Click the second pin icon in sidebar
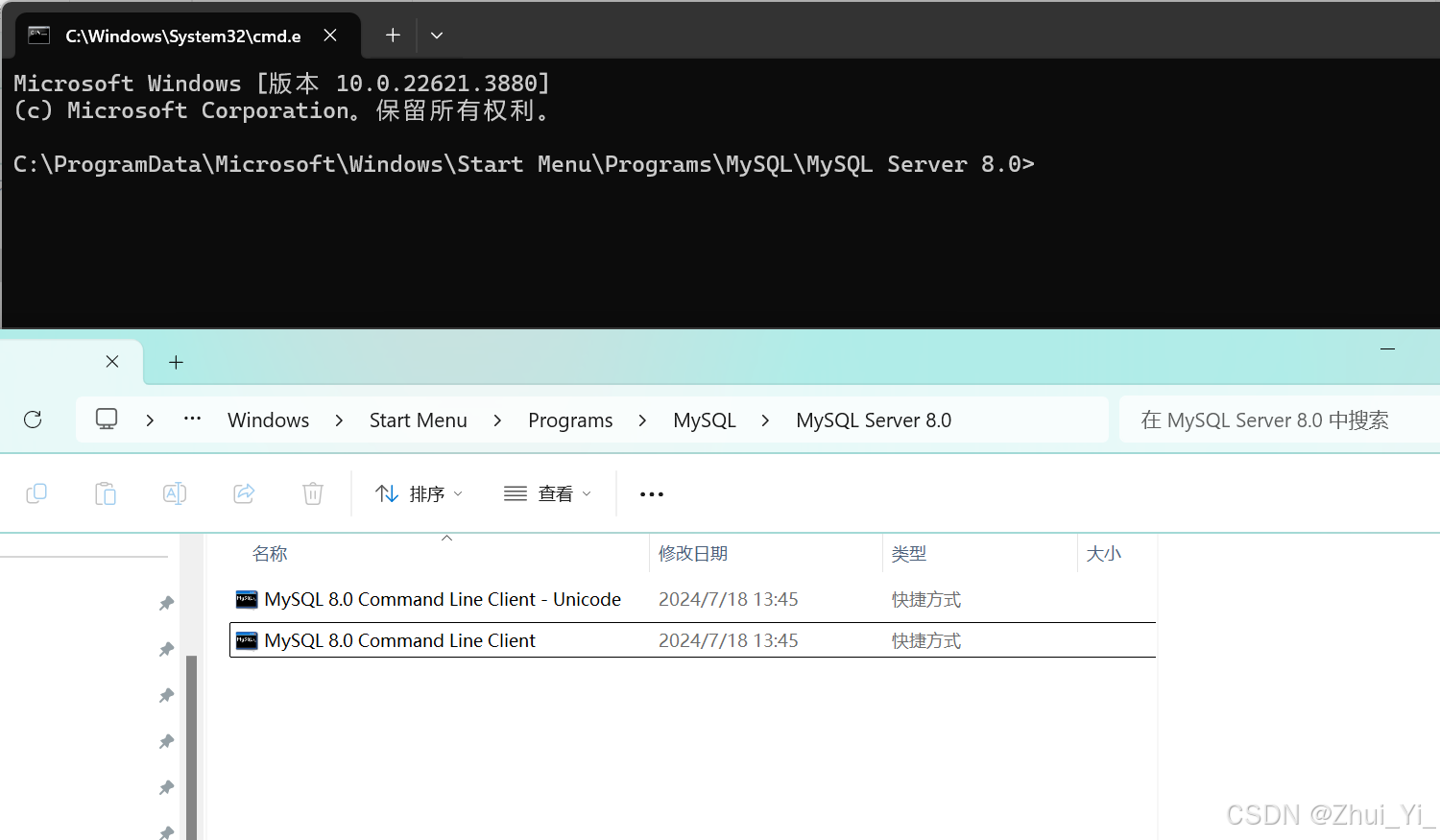 pos(166,649)
